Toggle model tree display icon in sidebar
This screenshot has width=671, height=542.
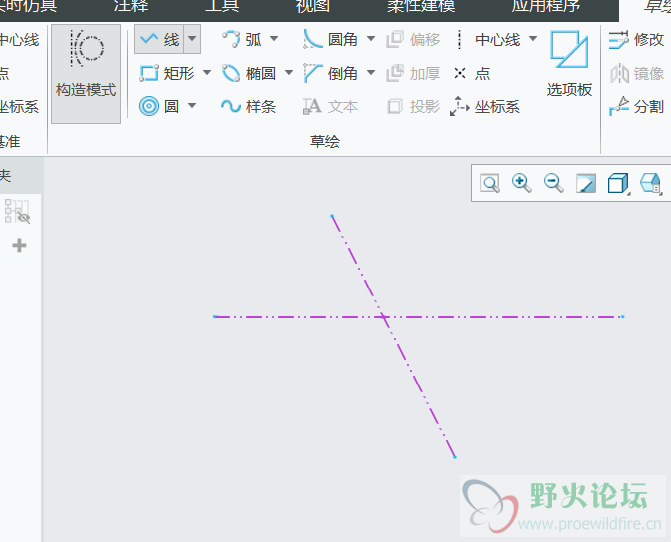(x=17, y=211)
